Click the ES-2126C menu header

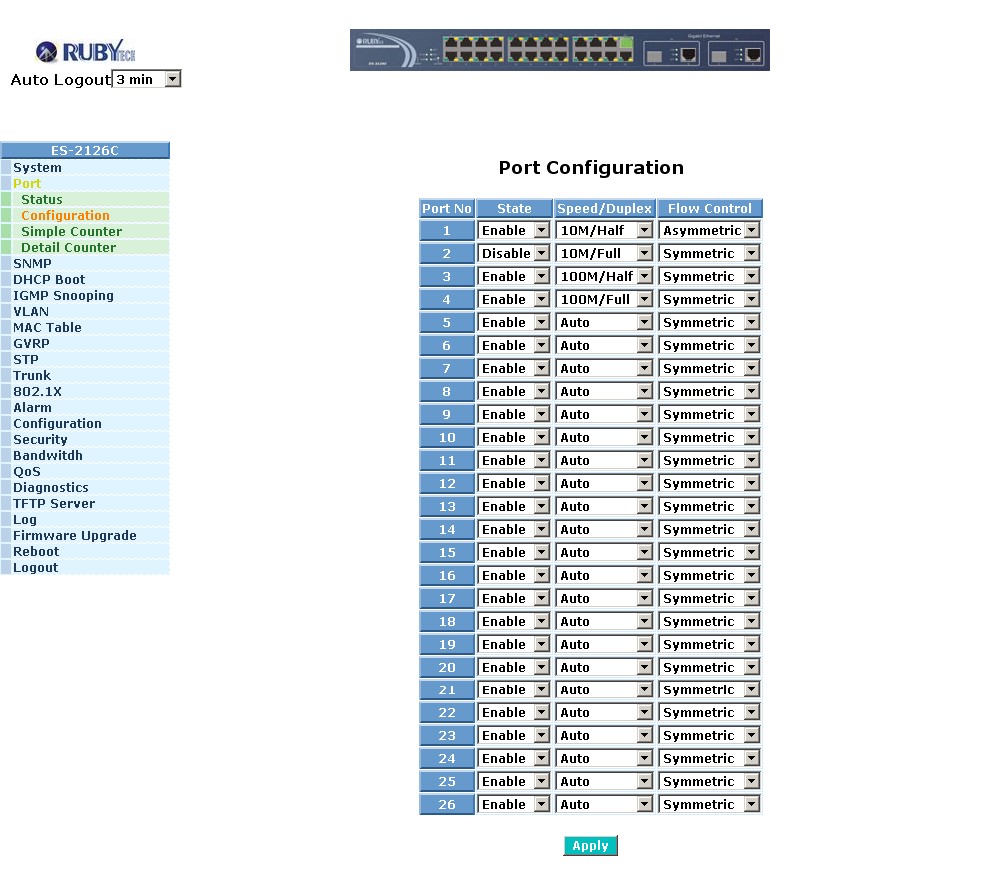[85, 150]
